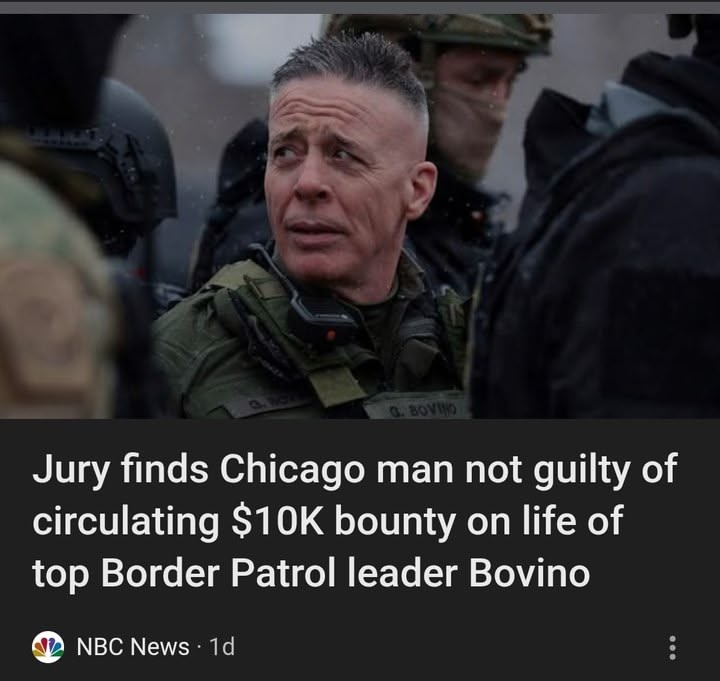Click the gray bar above the photo
720x681 pixels.
pyautogui.click(x=360, y=7)
